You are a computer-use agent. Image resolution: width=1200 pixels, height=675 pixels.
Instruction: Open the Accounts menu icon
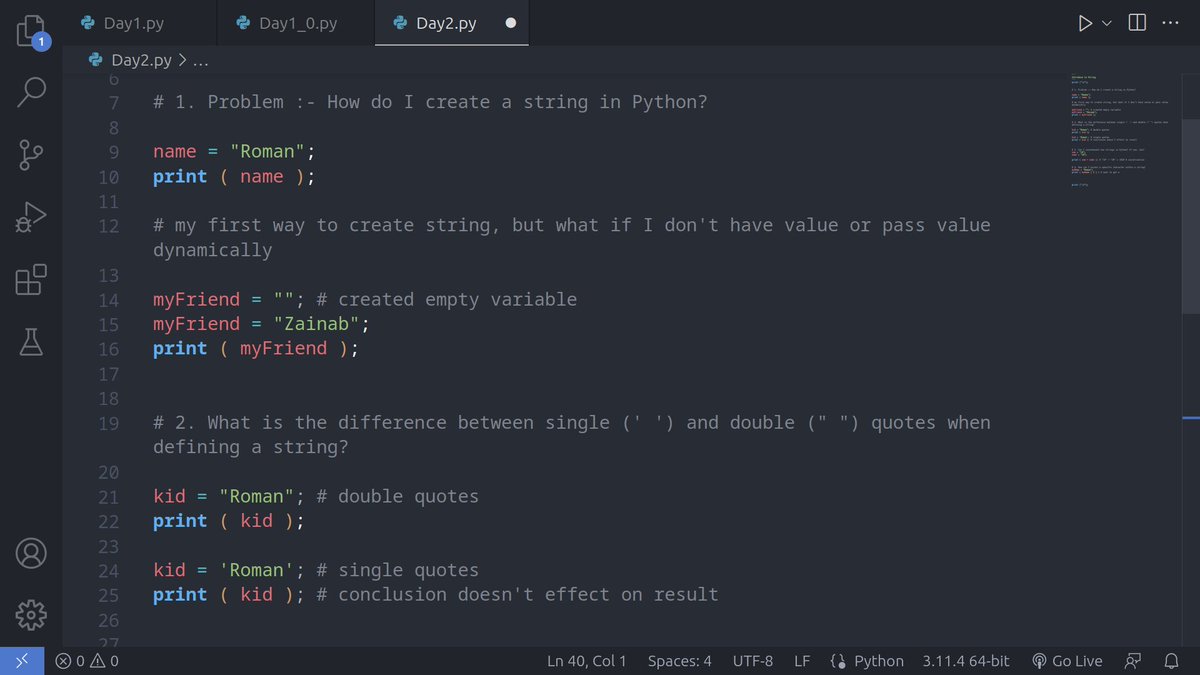[31, 552]
